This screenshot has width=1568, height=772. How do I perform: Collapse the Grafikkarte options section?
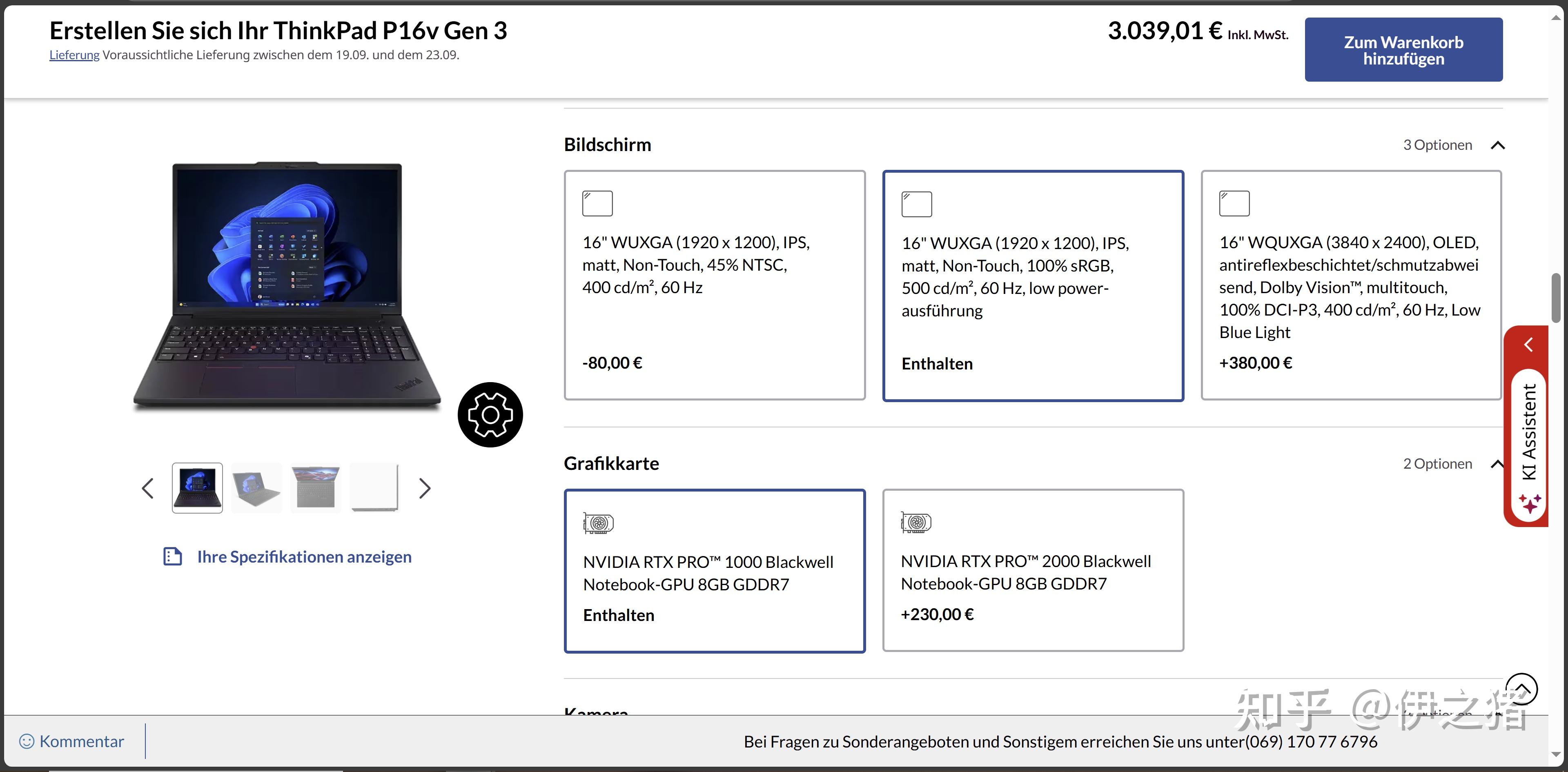pyautogui.click(x=1499, y=463)
